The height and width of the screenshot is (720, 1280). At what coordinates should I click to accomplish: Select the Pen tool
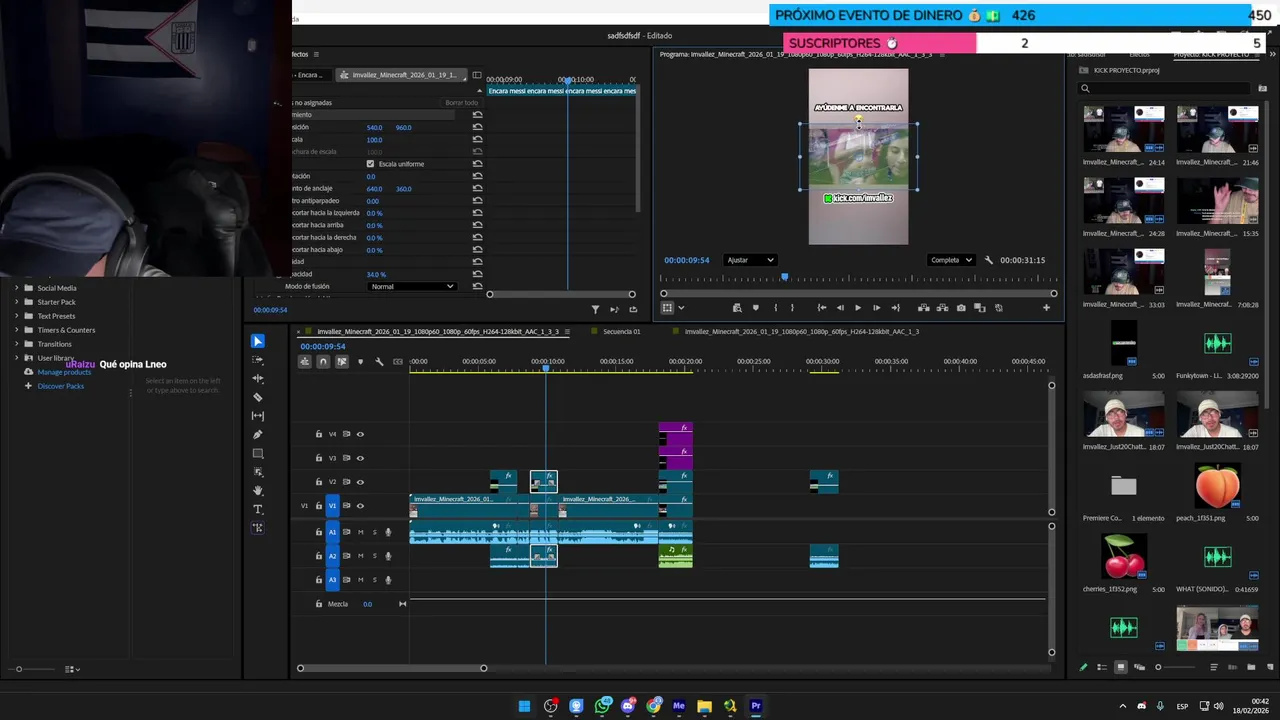click(257, 434)
